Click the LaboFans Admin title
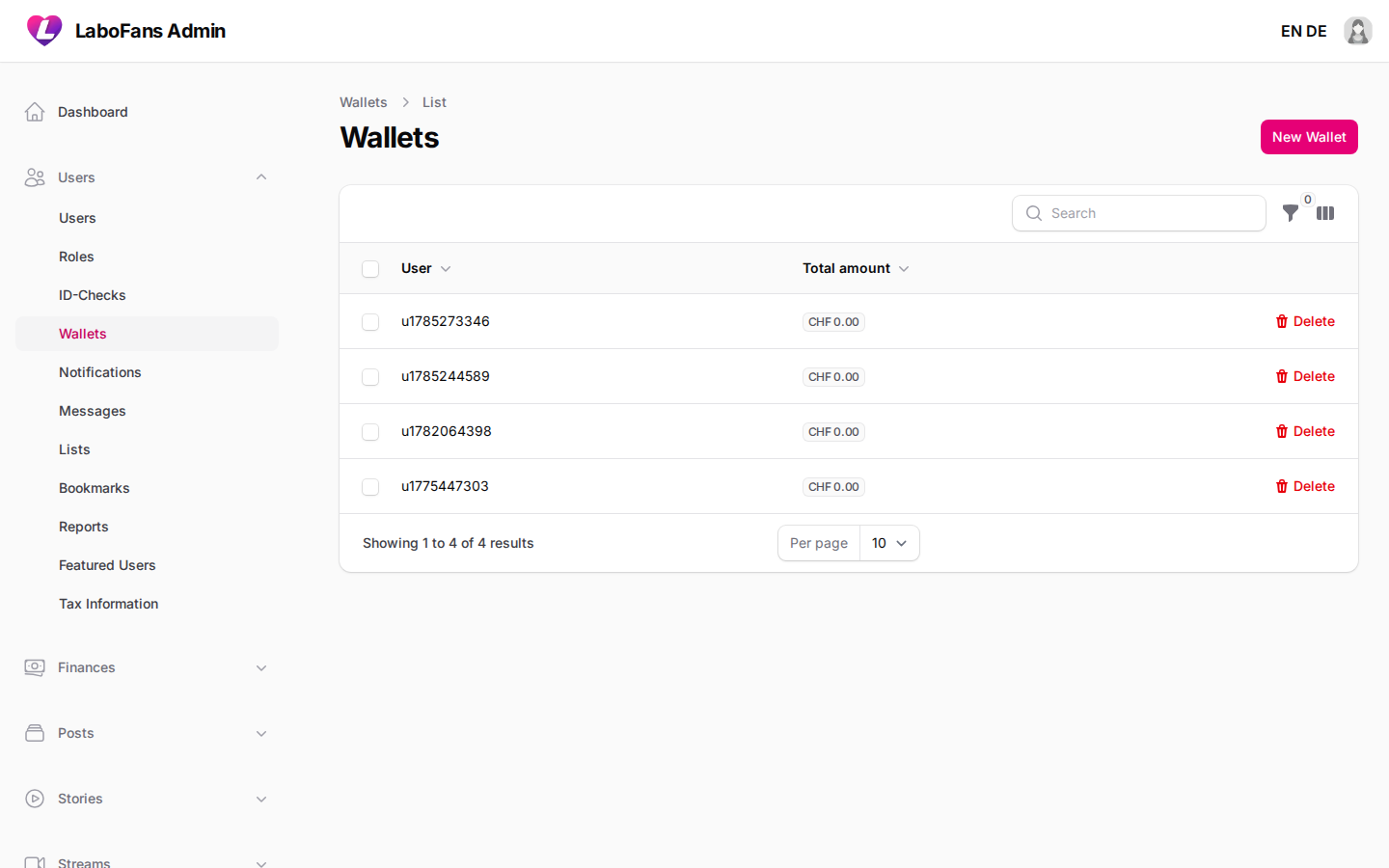 [x=150, y=31]
